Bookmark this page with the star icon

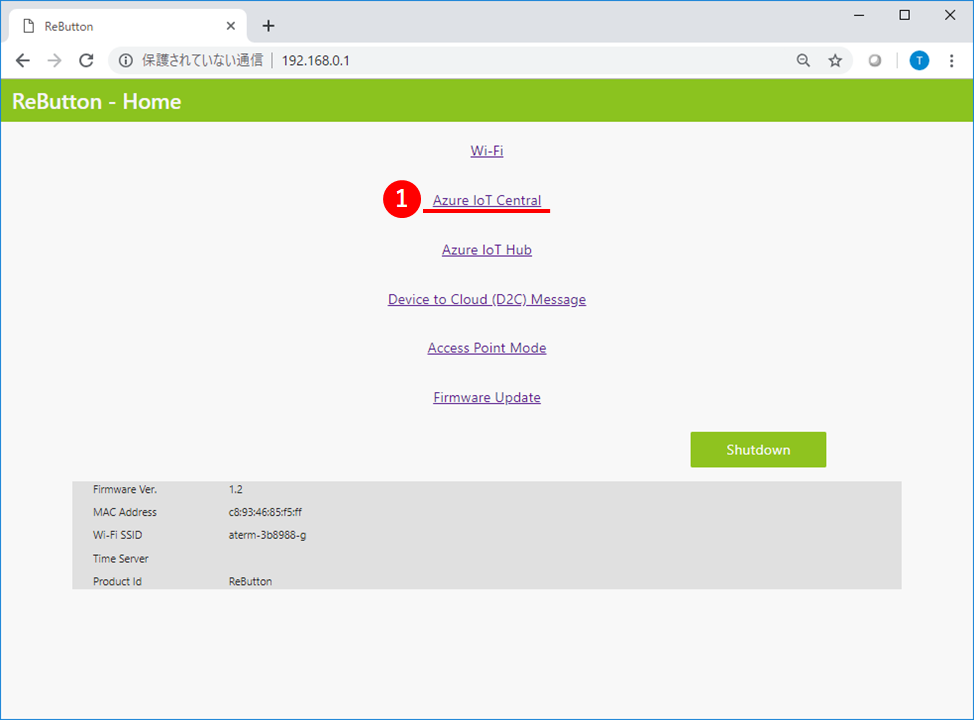[x=835, y=60]
